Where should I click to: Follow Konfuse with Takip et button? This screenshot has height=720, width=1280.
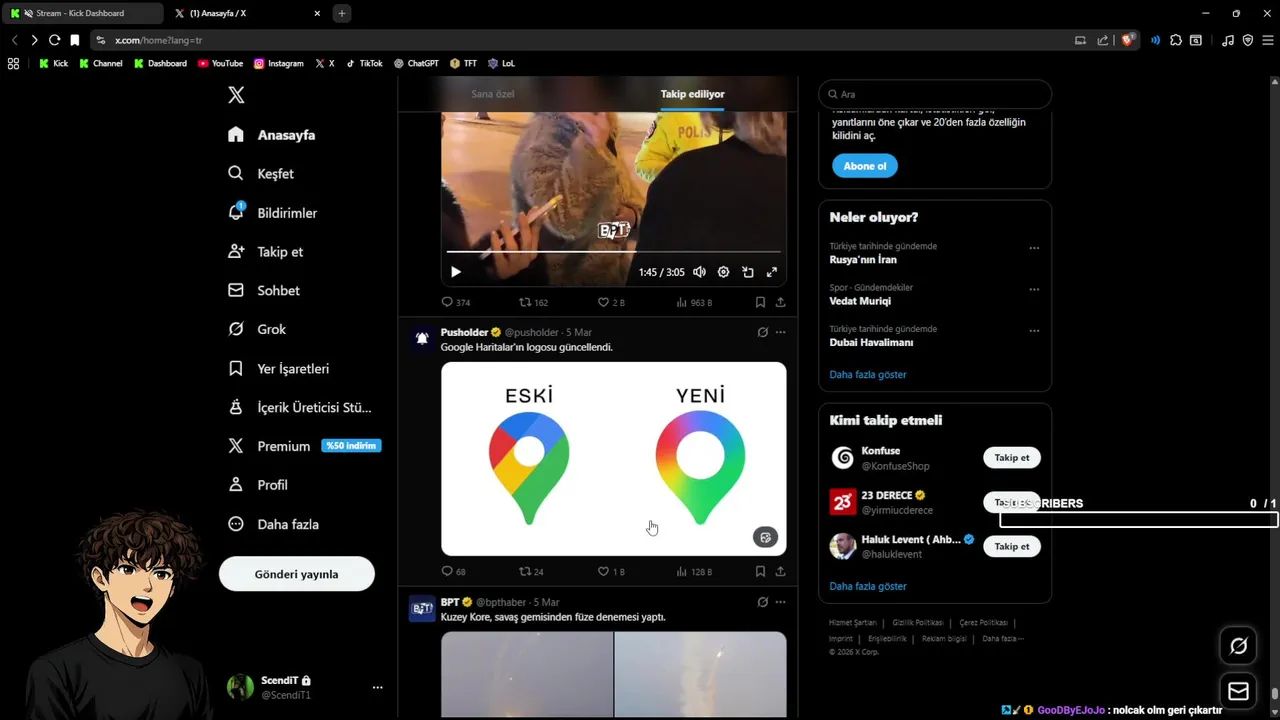(x=1012, y=458)
